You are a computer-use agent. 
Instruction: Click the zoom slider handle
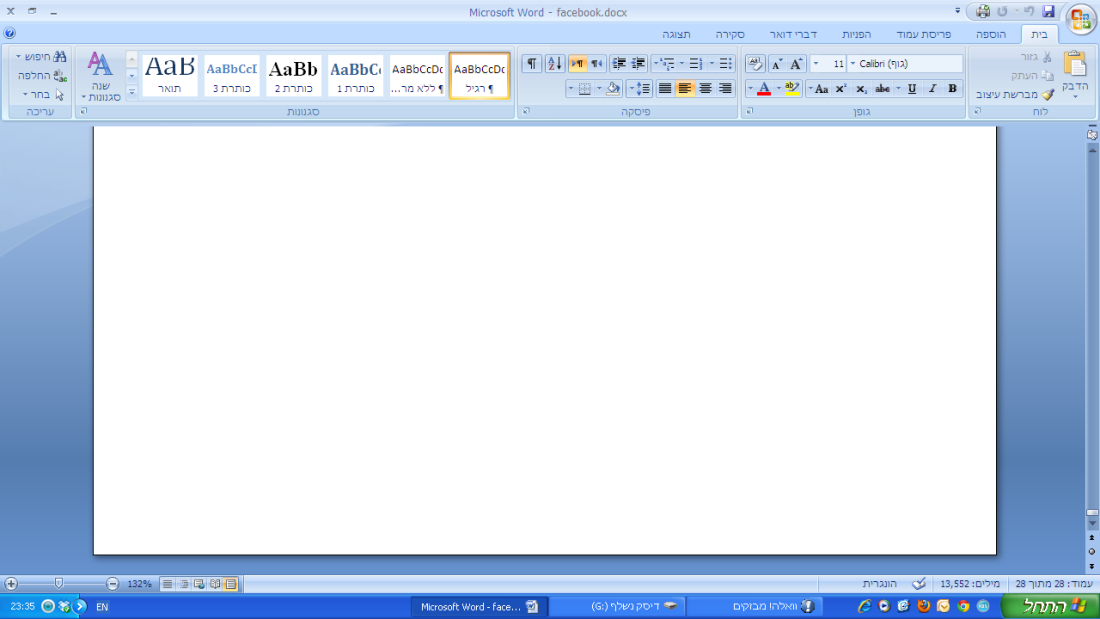pos(59,584)
